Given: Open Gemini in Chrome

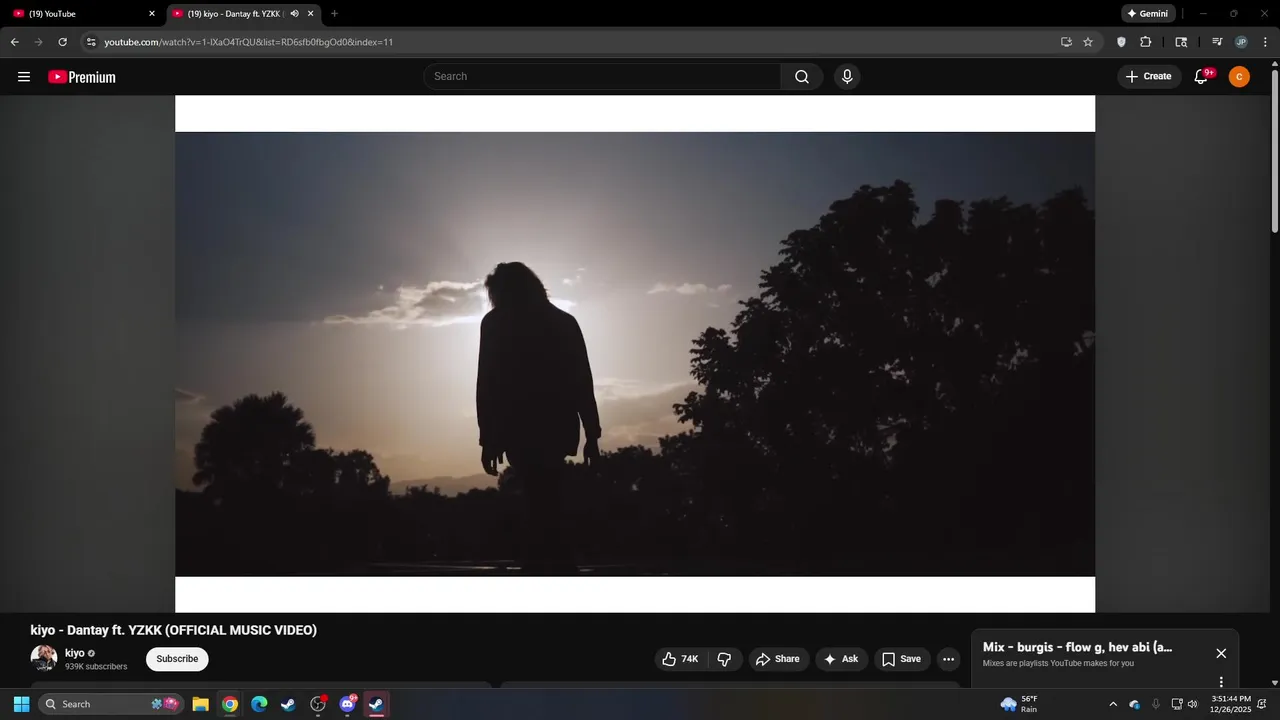Looking at the screenshot, I should [x=1148, y=14].
